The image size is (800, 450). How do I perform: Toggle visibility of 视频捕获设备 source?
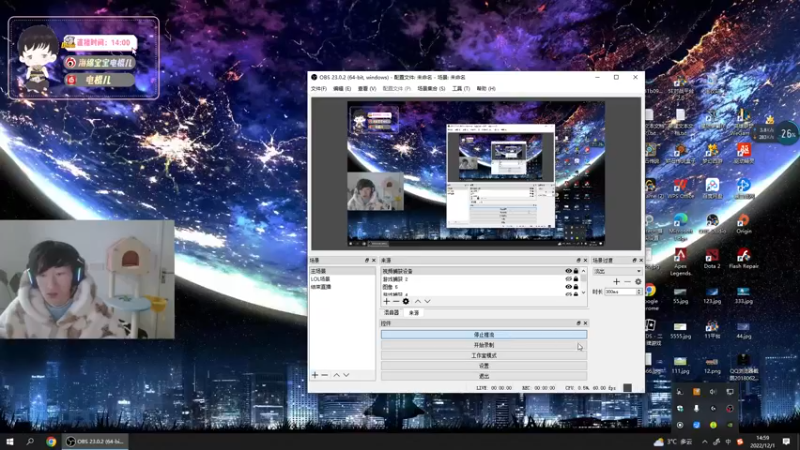568,271
